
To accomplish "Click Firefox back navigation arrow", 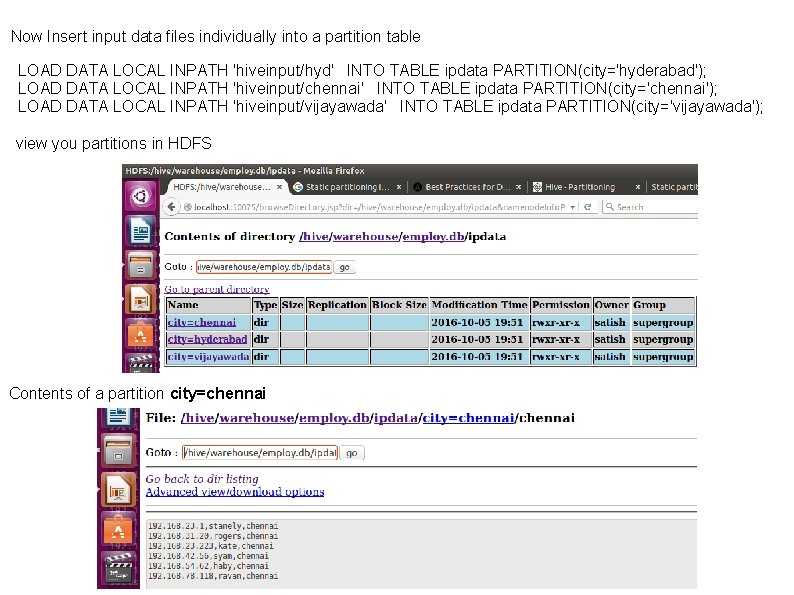I will pyautogui.click(x=171, y=207).
